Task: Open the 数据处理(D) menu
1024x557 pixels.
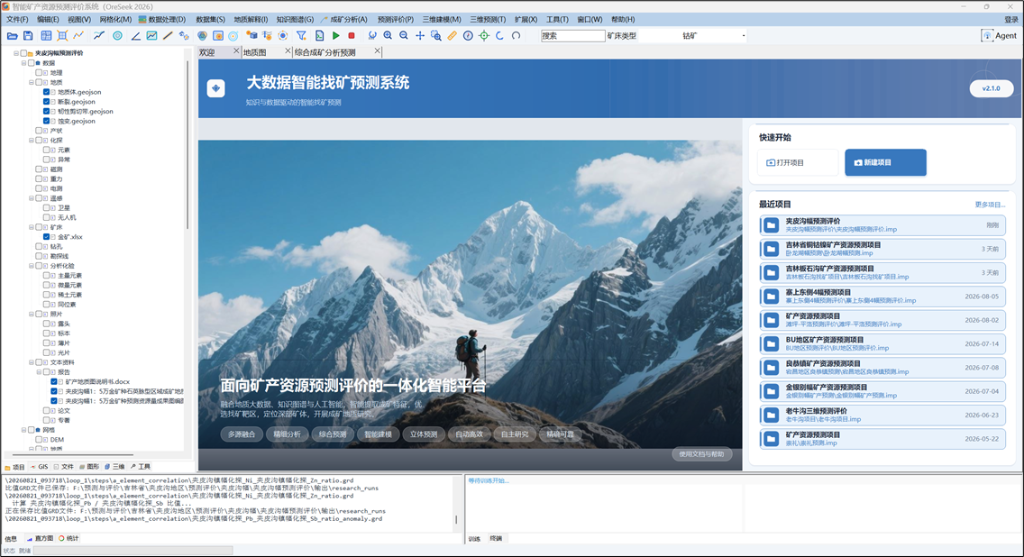Action: pyautogui.click(x=163, y=20)
